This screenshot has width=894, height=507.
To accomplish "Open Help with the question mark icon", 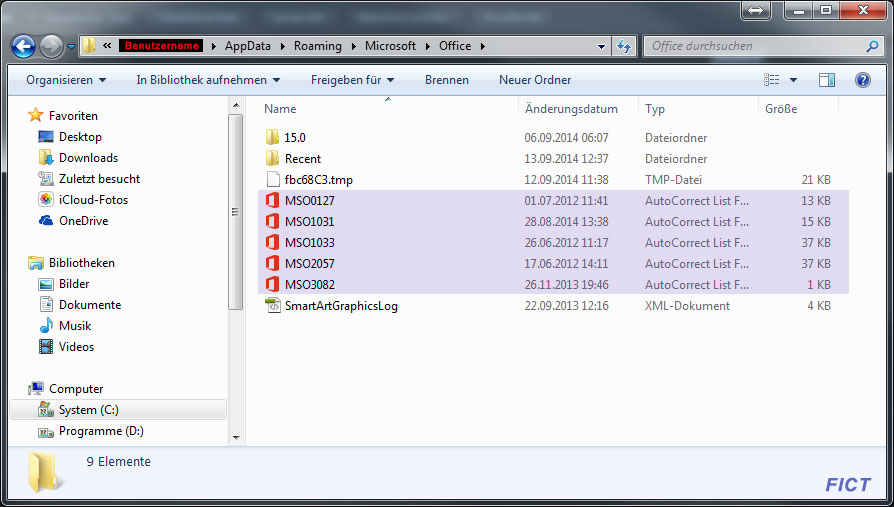I will (863, 80).
